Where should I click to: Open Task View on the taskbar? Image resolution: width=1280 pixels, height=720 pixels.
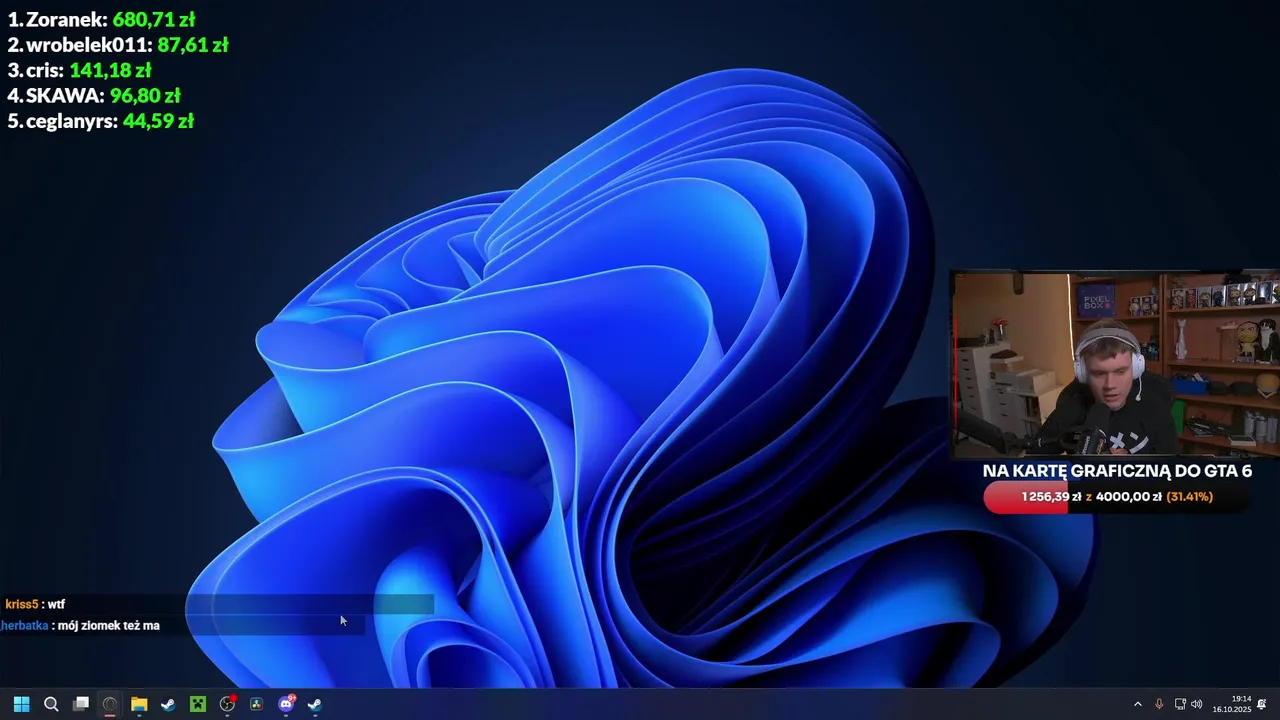point(81,704)
